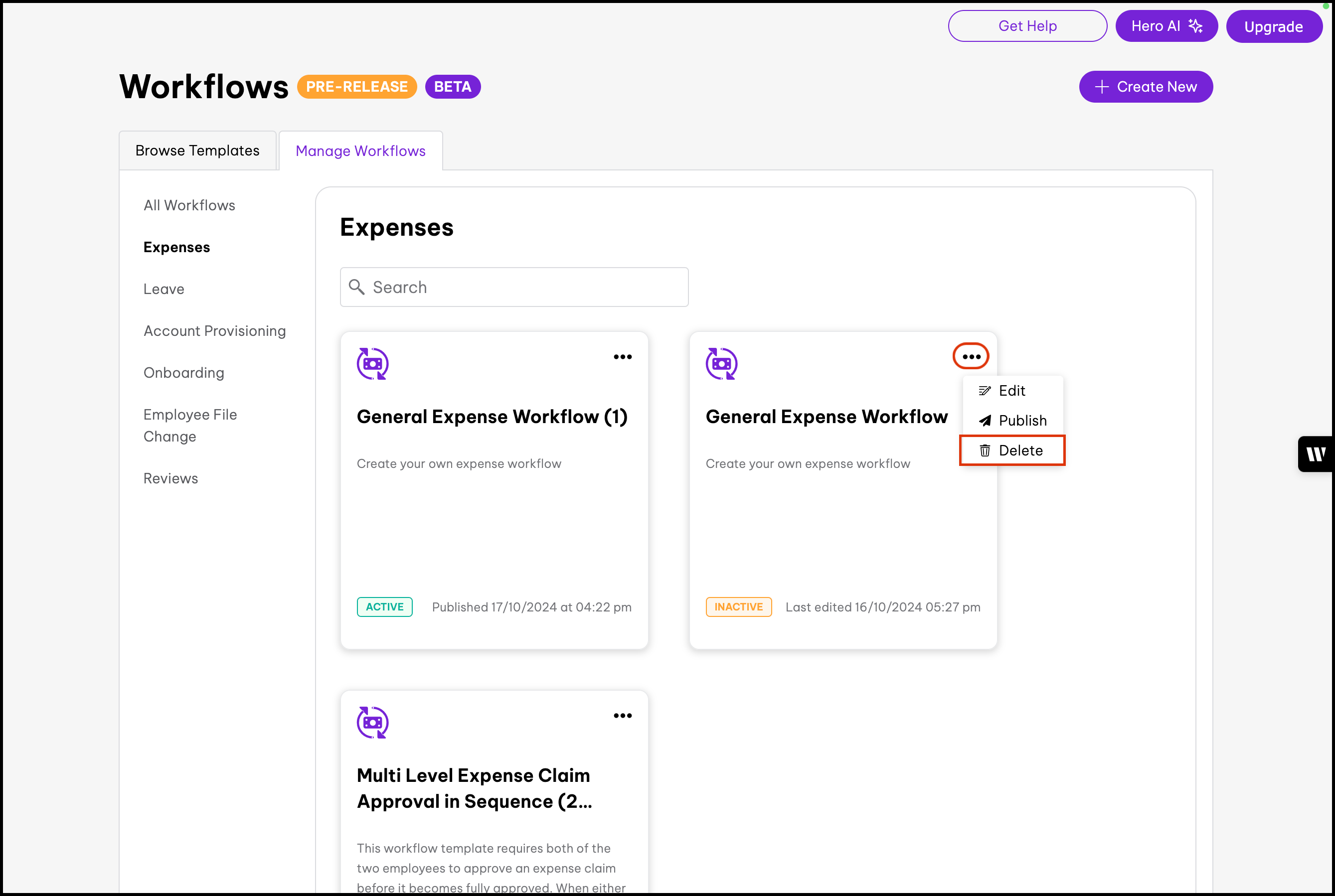The width and height of the screenshot is (1335, 896).
Task: Click expense icon on Multi Level Expense card
Action: tap(372, 722)
